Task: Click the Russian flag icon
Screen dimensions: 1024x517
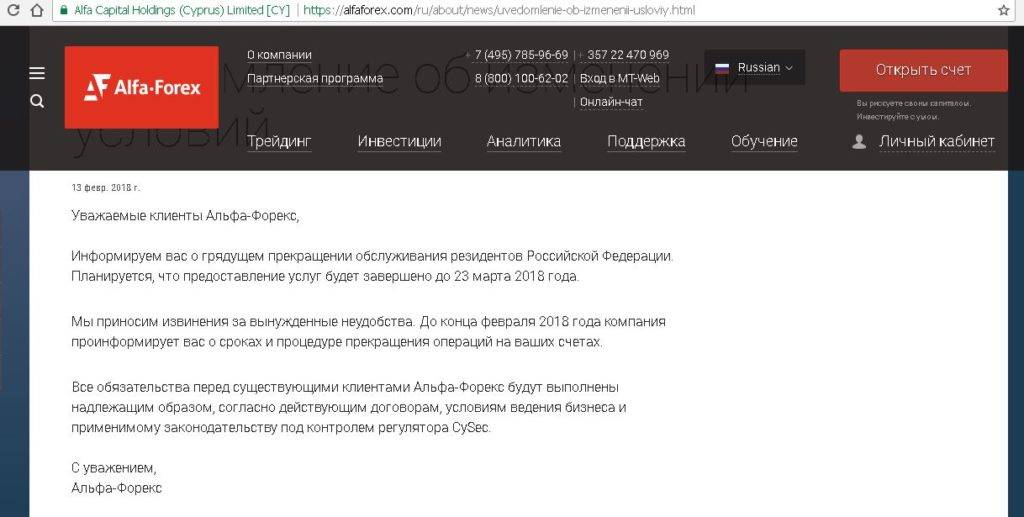Action: 722,68
